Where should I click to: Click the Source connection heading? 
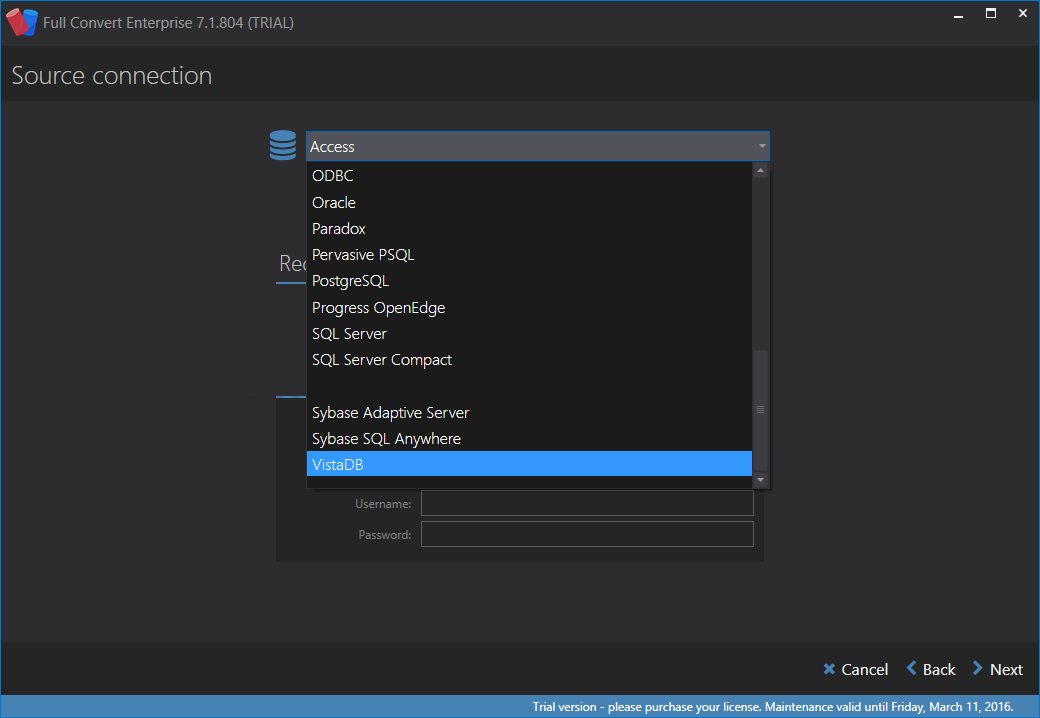pyautogui.click(x=111, y=76)
